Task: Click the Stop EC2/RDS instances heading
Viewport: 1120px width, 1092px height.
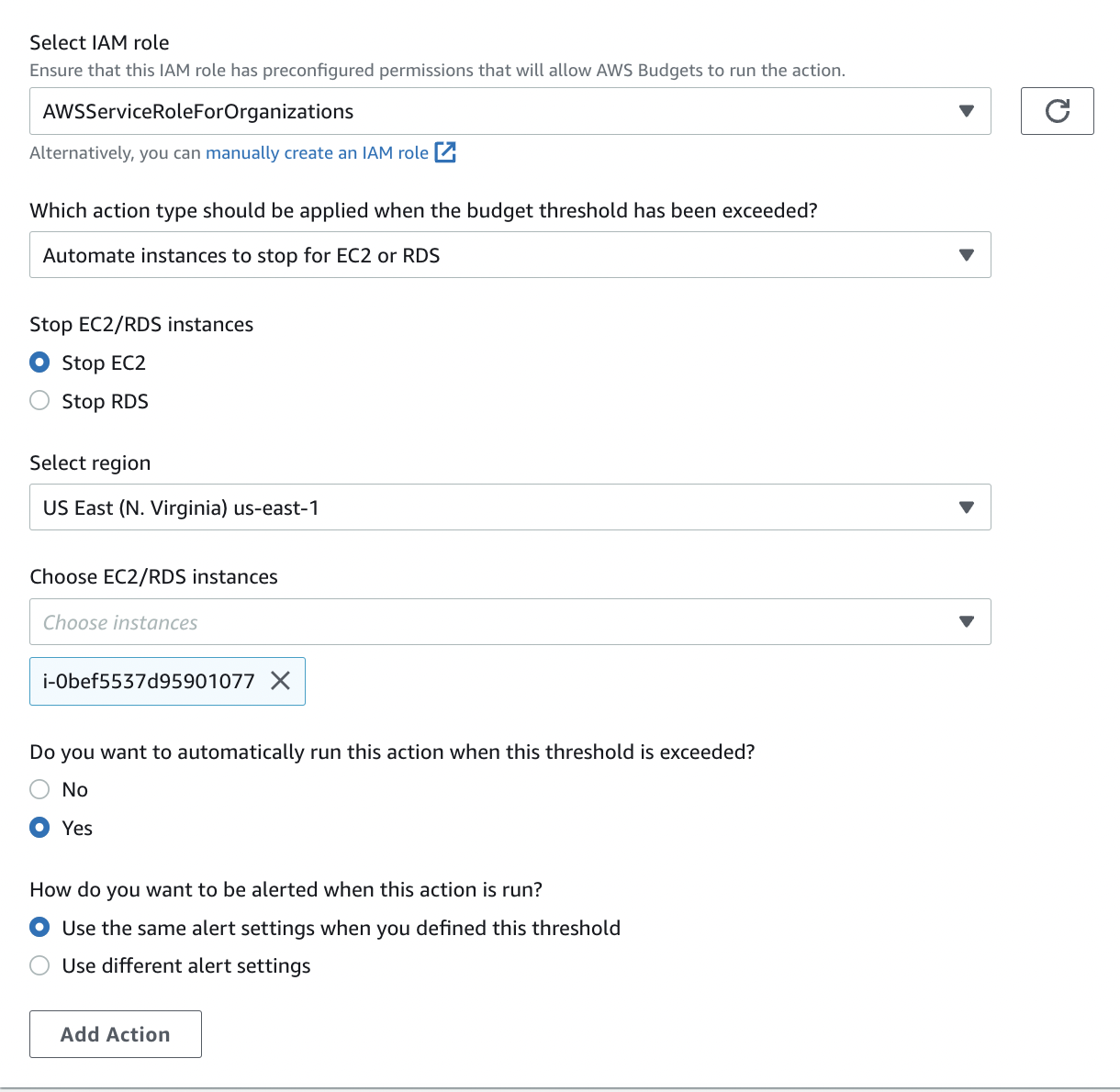Action: [141, 324]
